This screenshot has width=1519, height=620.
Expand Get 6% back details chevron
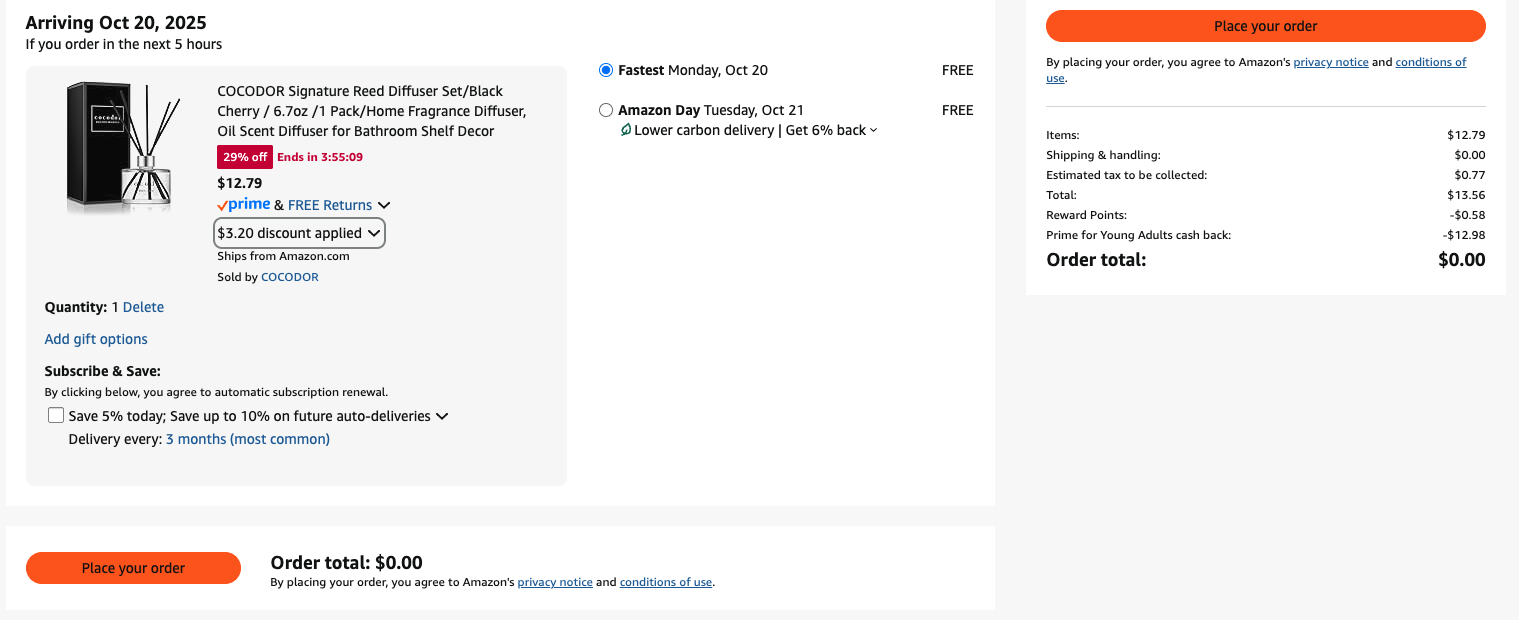point(873,130)
